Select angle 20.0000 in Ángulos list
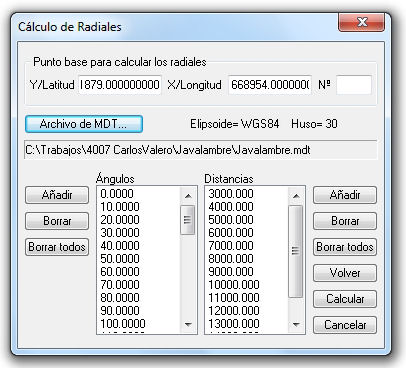The height and width of the screenshot is (368, 406). 139,220
